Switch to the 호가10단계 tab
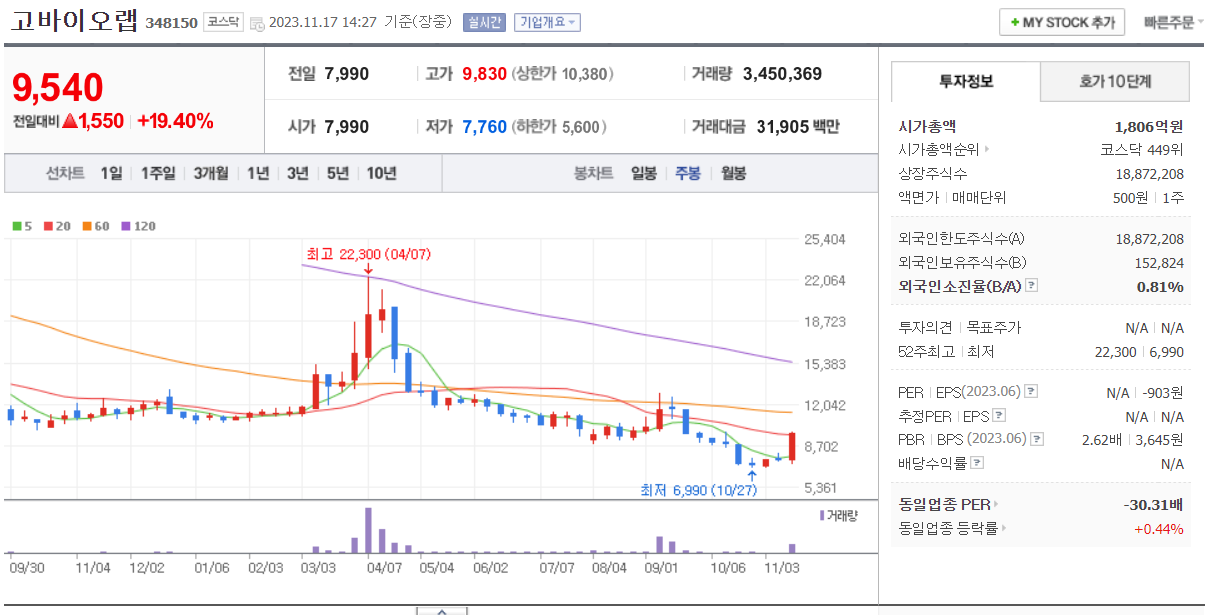 [x=1115, y=82]
